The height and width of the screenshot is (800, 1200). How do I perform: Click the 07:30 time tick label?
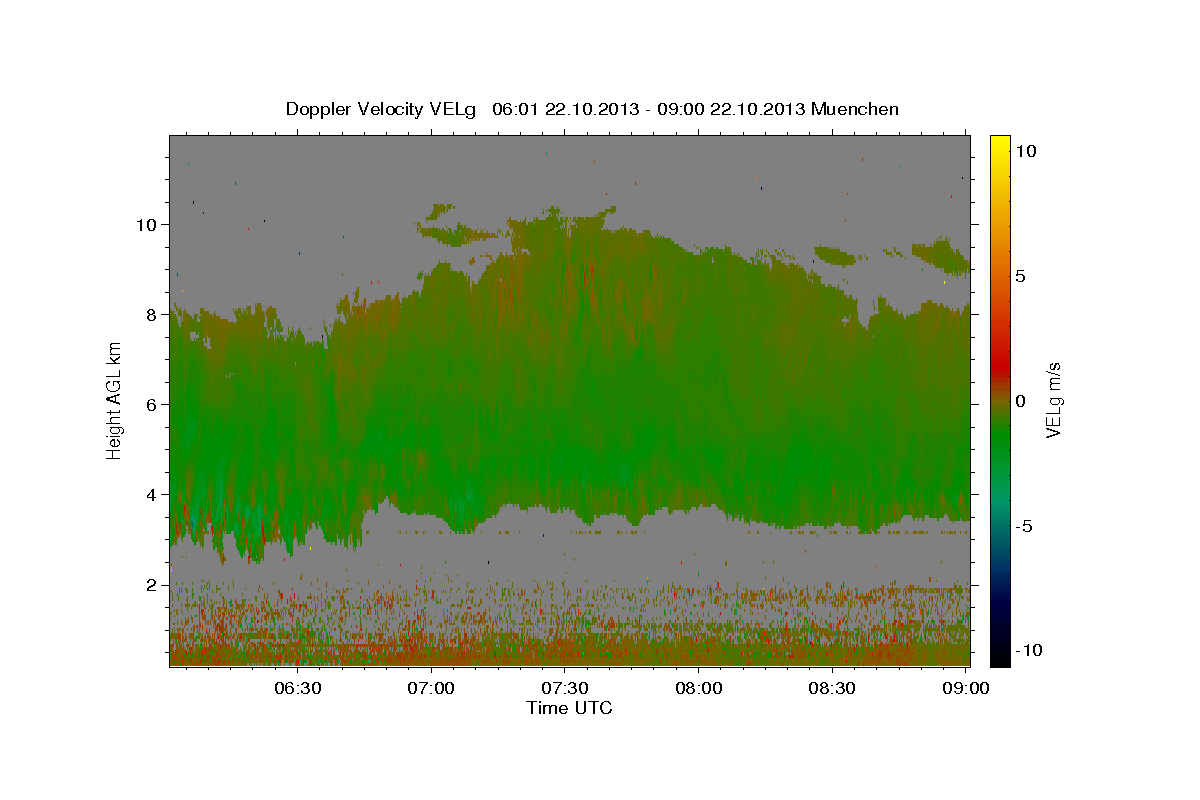(565, 689)
